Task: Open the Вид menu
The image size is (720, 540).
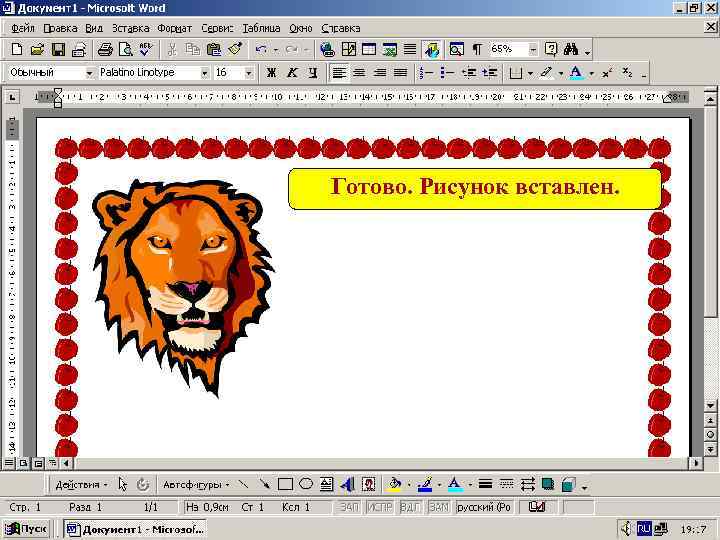Action: pos(94,28)
